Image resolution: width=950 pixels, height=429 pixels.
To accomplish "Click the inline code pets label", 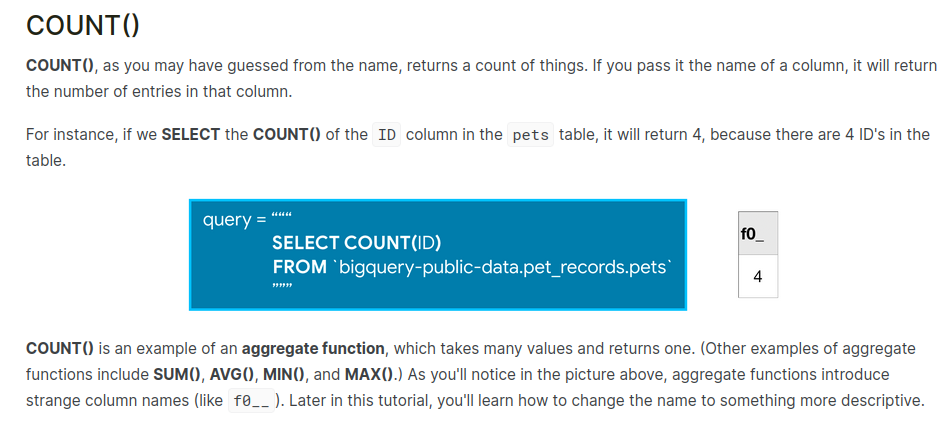I will (530, 134).
